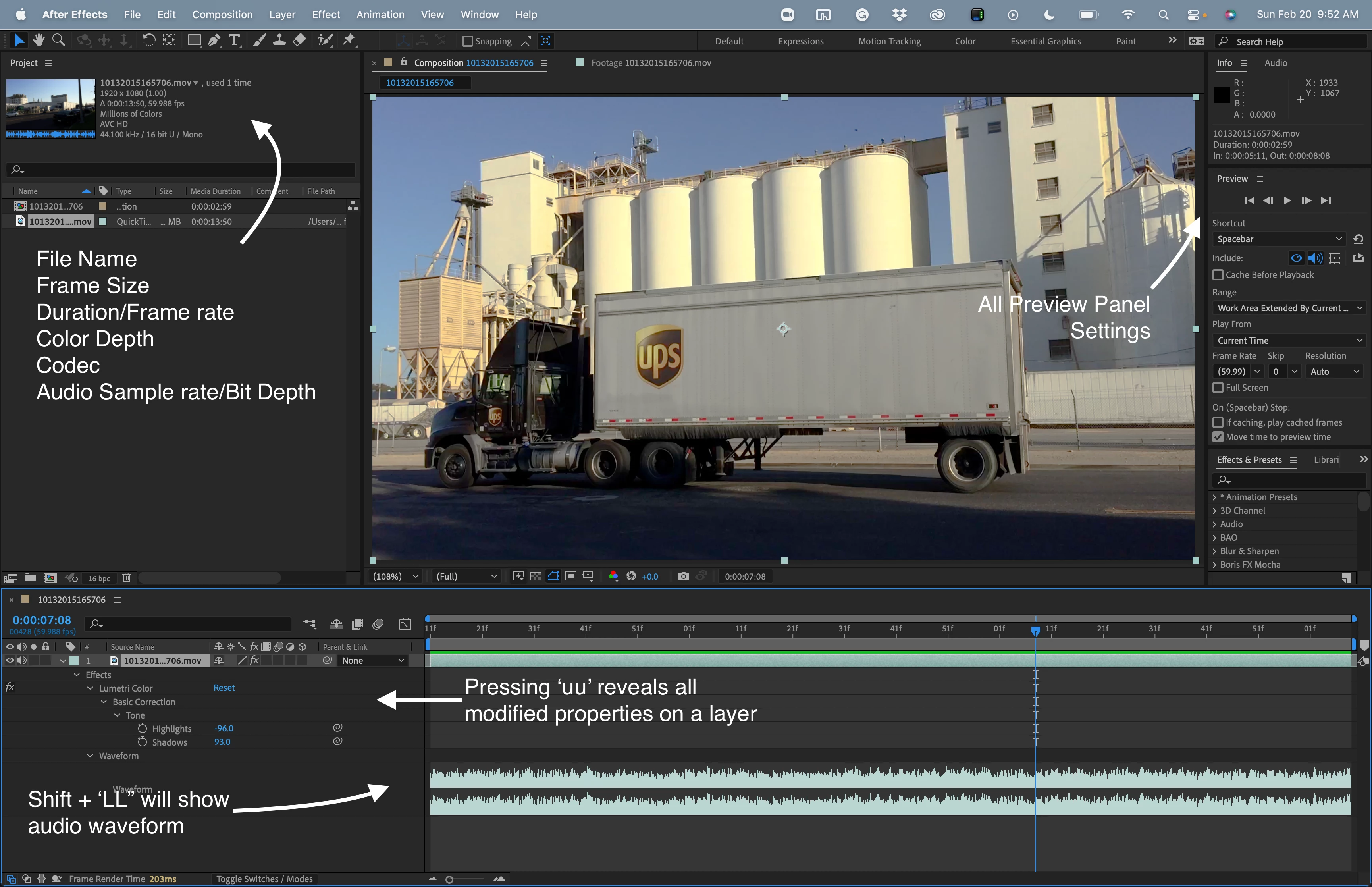The height and width of the screenshot is (887, 1372).
Task: Enable Cache Before Playback
Action: click(x=1218, y=275)
